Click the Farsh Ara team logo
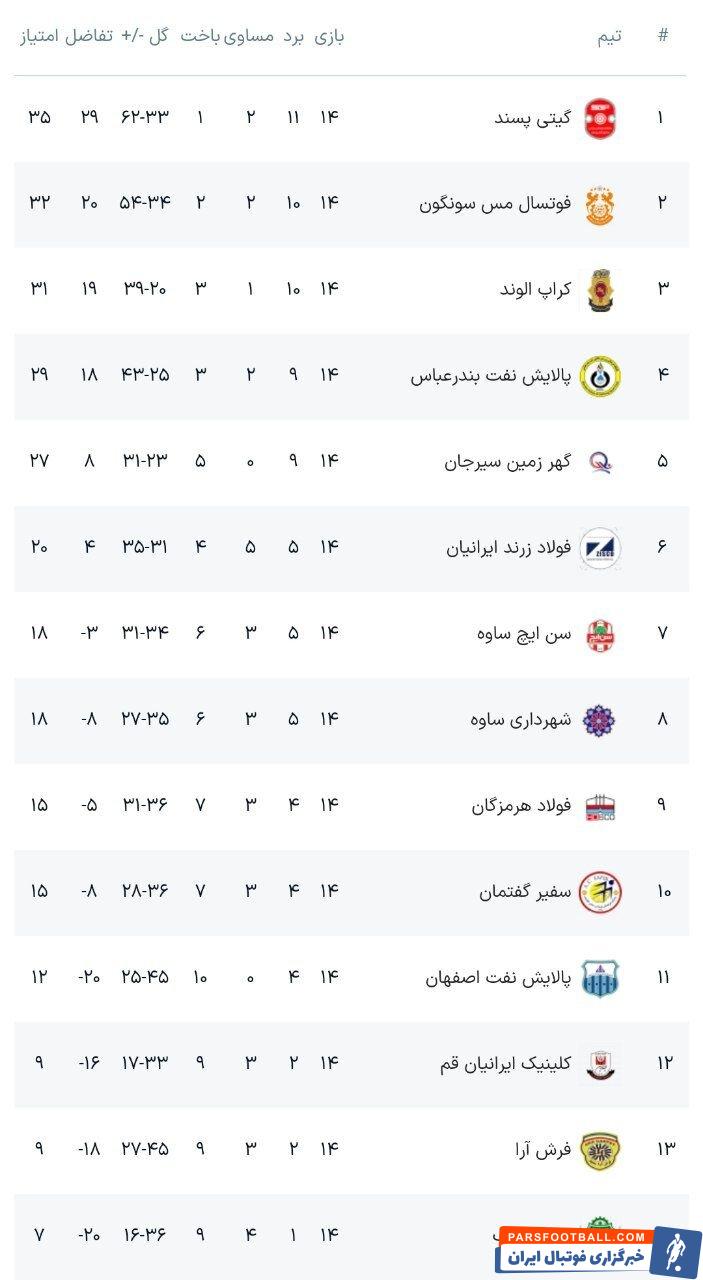The height and width of the screenshot is (1280, 703). pyautogui.click(x=599, y=1150)
